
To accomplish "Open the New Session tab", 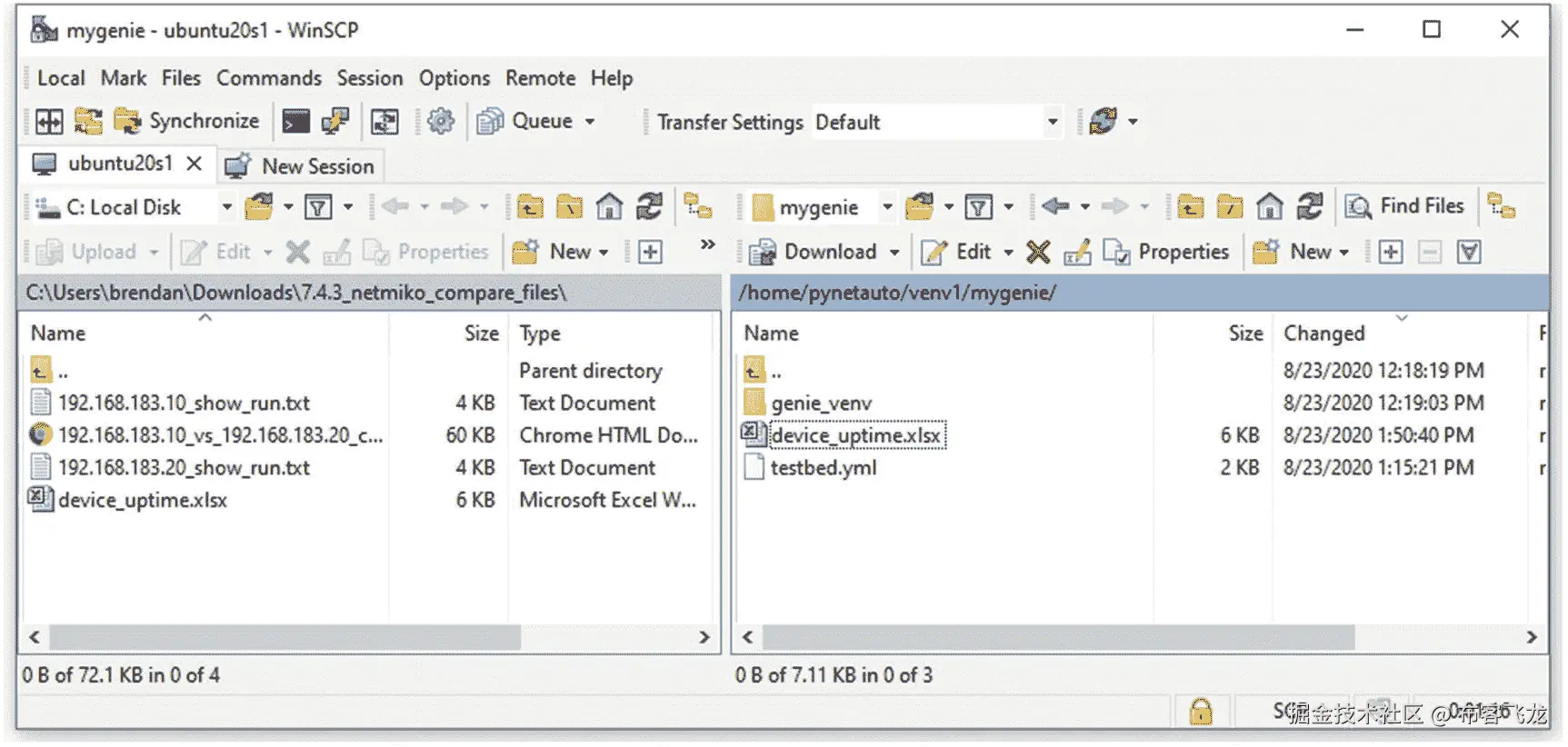I will coord(300,166).
